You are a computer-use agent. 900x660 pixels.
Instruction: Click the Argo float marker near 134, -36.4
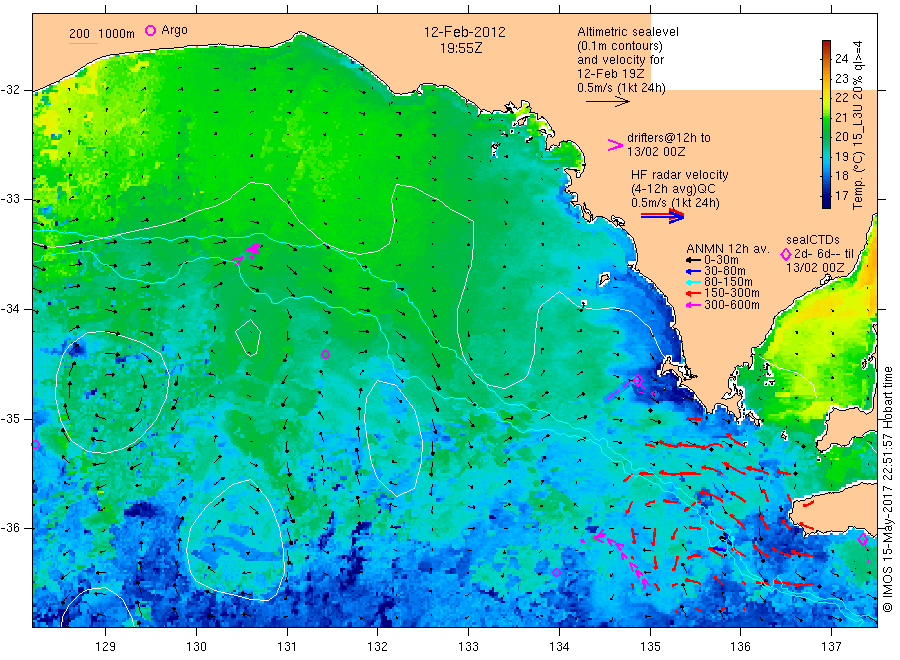click(556, 572)
